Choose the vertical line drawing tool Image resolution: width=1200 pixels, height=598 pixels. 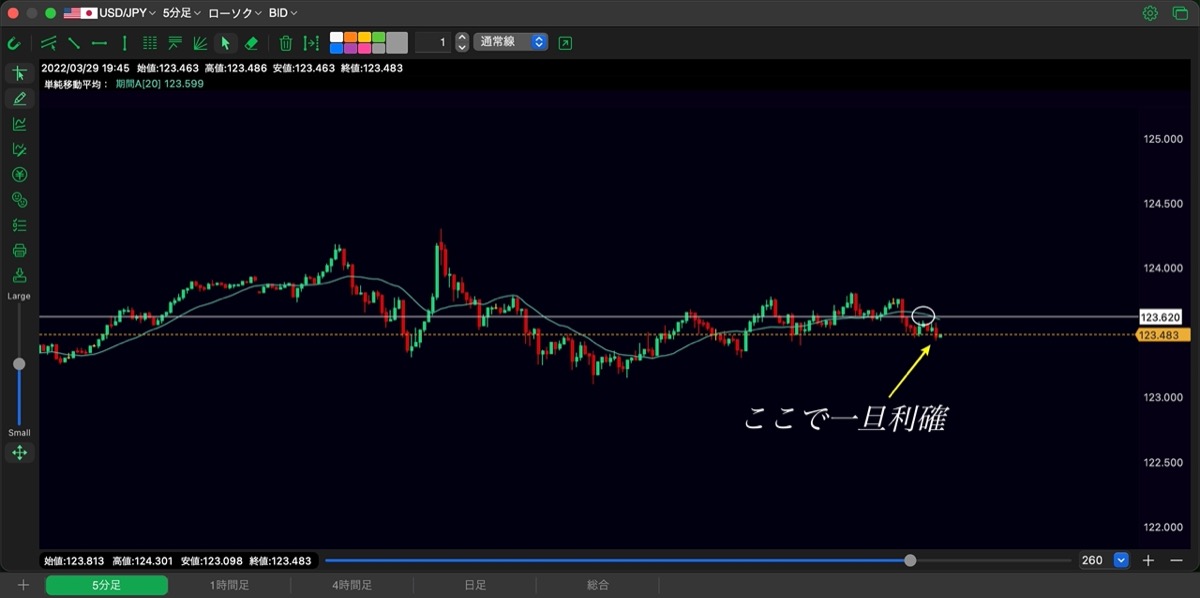pos(124,43)
